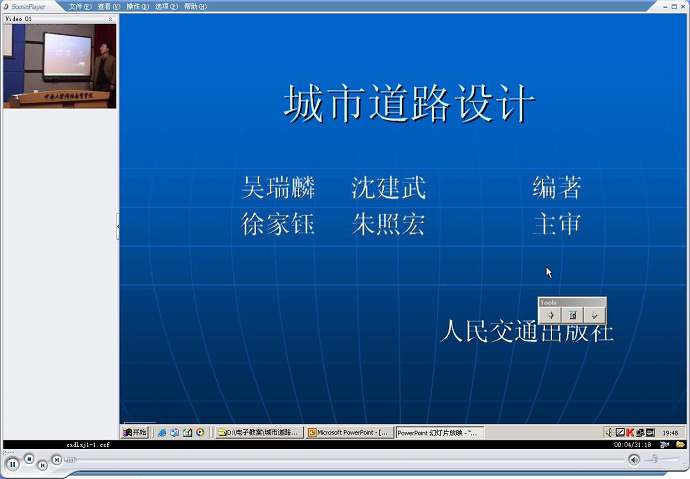Click the red K tray icon
Image resolution: width=690 pixels, height=479 pixels.
(630, 432)
